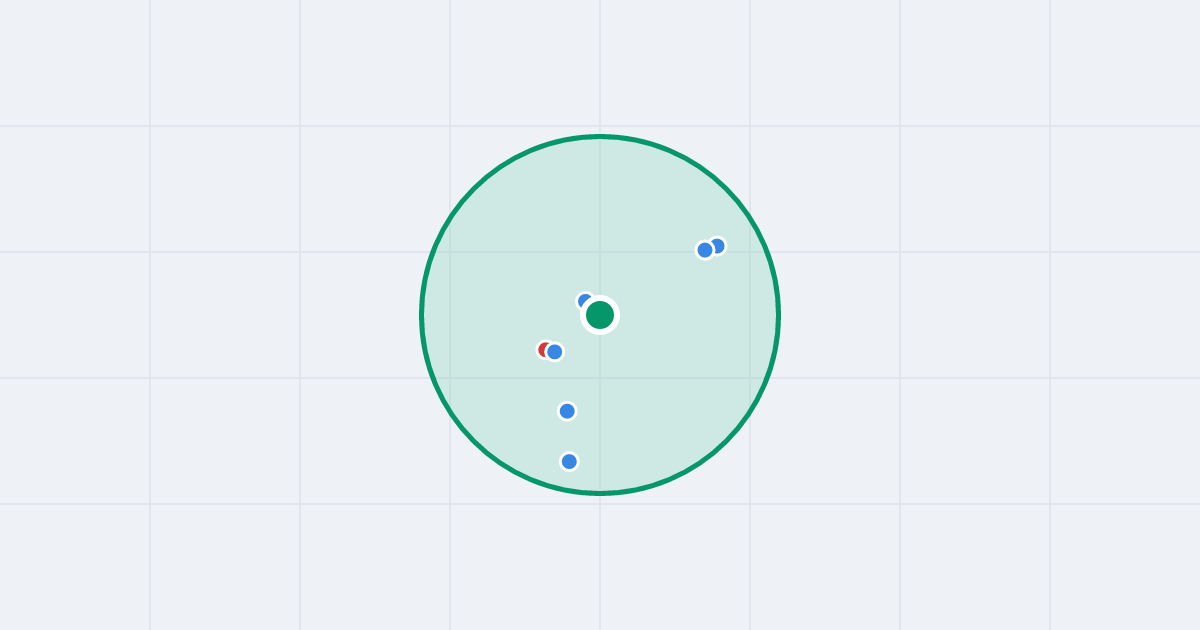Click the front blue dot of the upper-right pair
1200x630 pixels.
tap(705, 250)
